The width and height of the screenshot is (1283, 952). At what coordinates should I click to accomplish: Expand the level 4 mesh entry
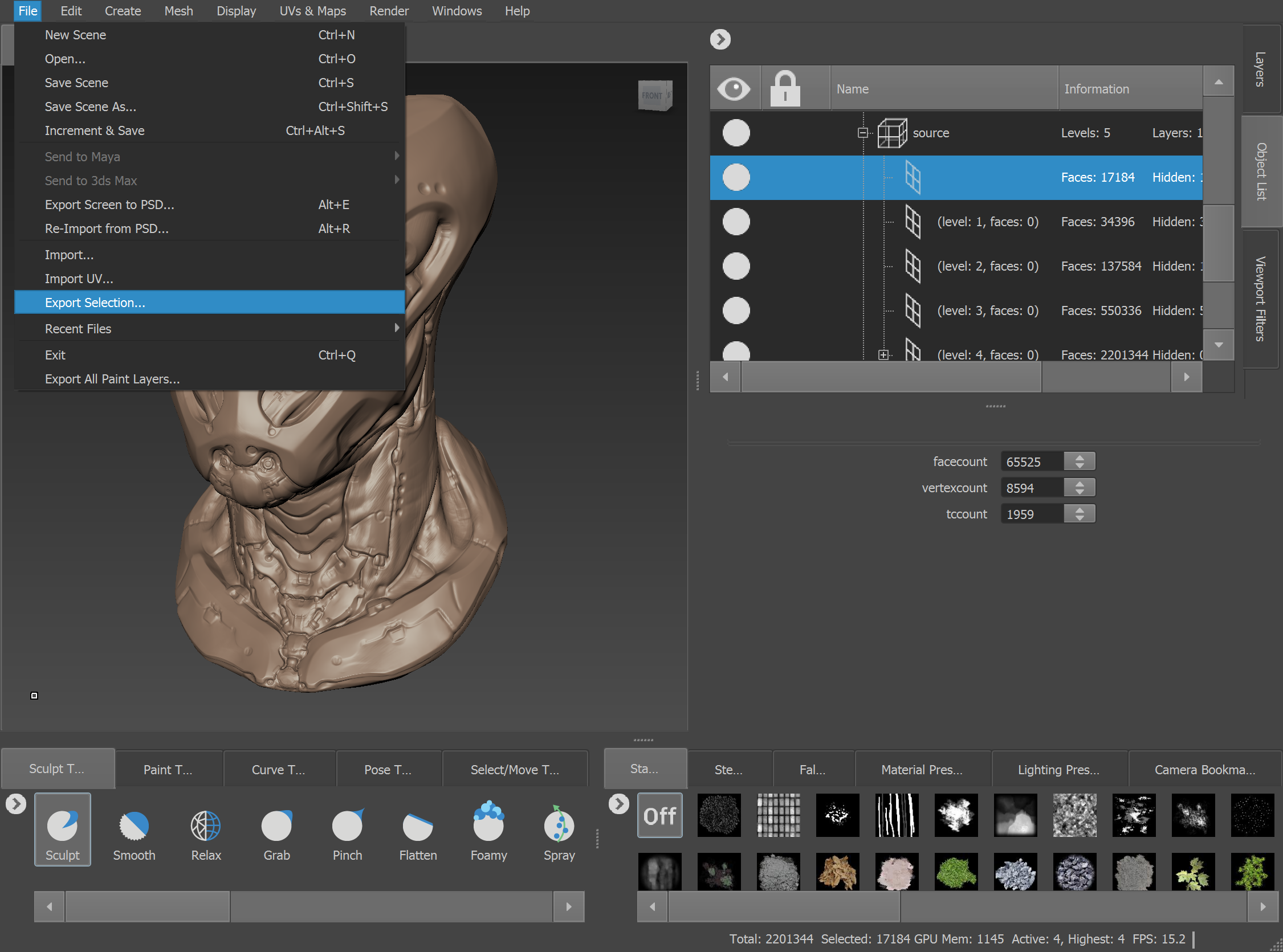tap(883, 354)
